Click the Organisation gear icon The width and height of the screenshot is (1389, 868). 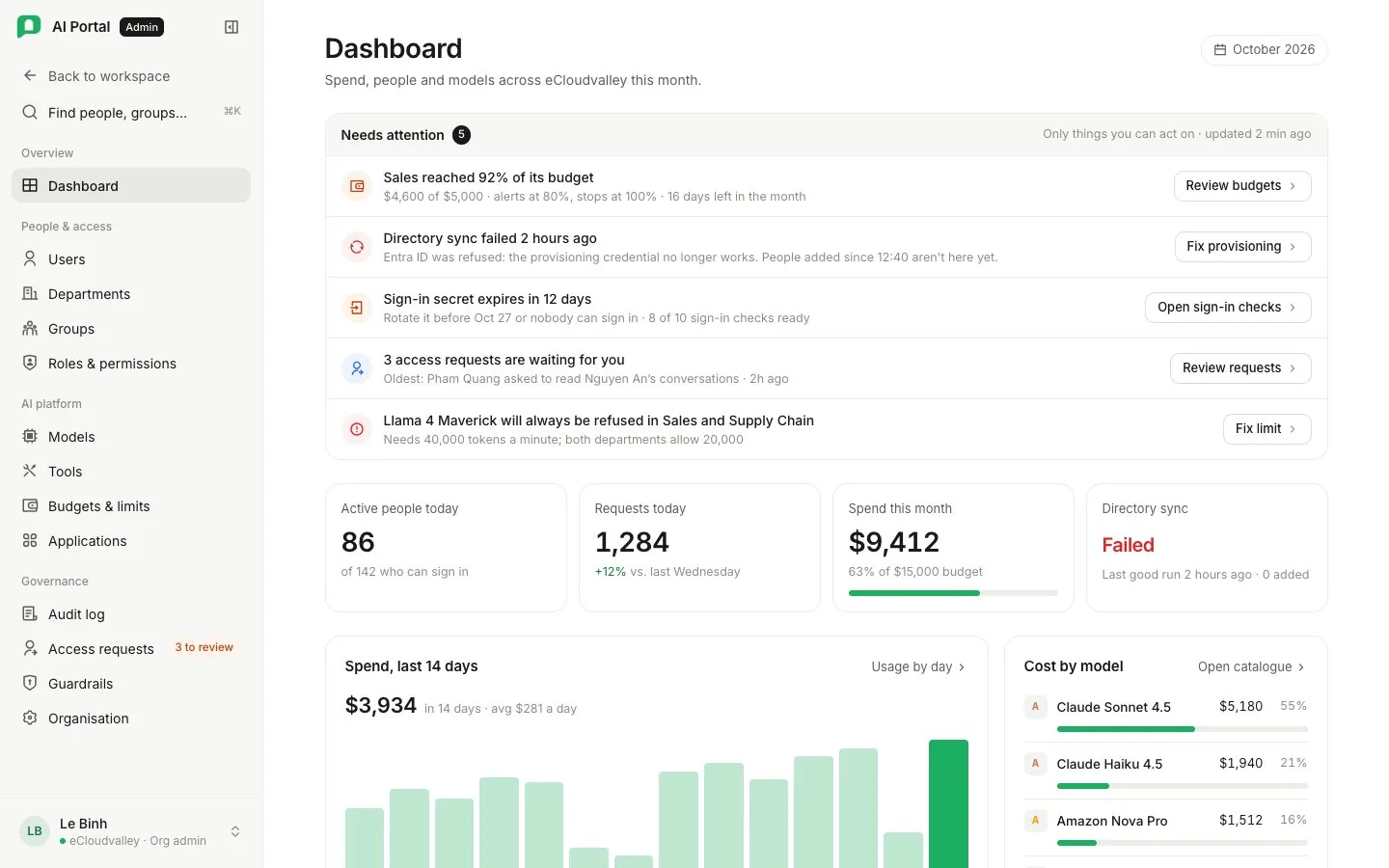tap(30, 718)
